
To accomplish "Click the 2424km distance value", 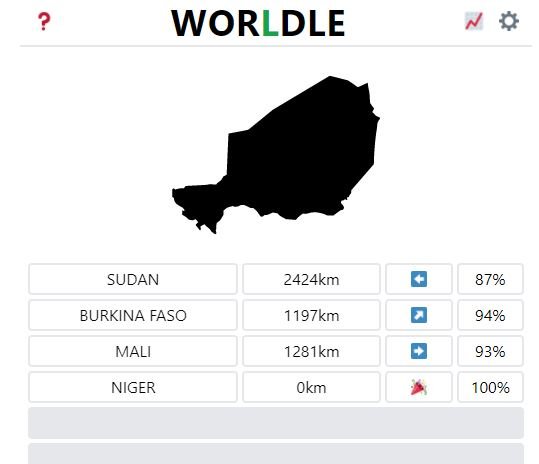I will tap(311, 279).
